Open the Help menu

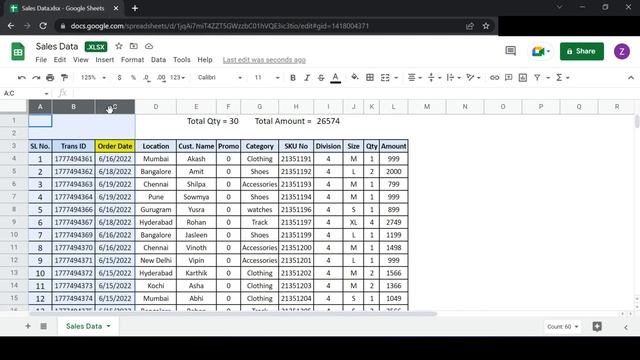(x=205, y=60)
